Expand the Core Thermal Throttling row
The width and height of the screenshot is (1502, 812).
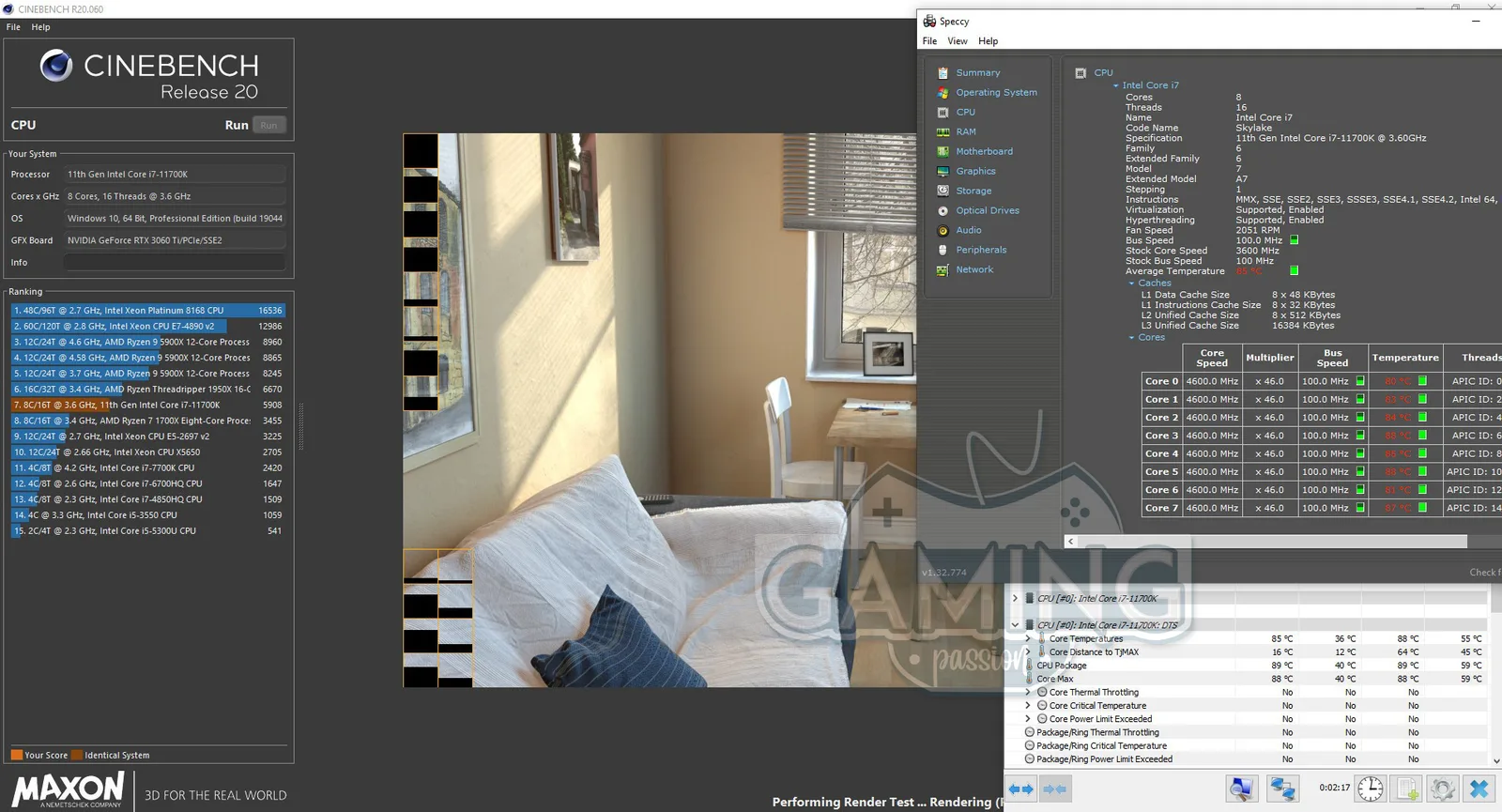click(1028, 692)
